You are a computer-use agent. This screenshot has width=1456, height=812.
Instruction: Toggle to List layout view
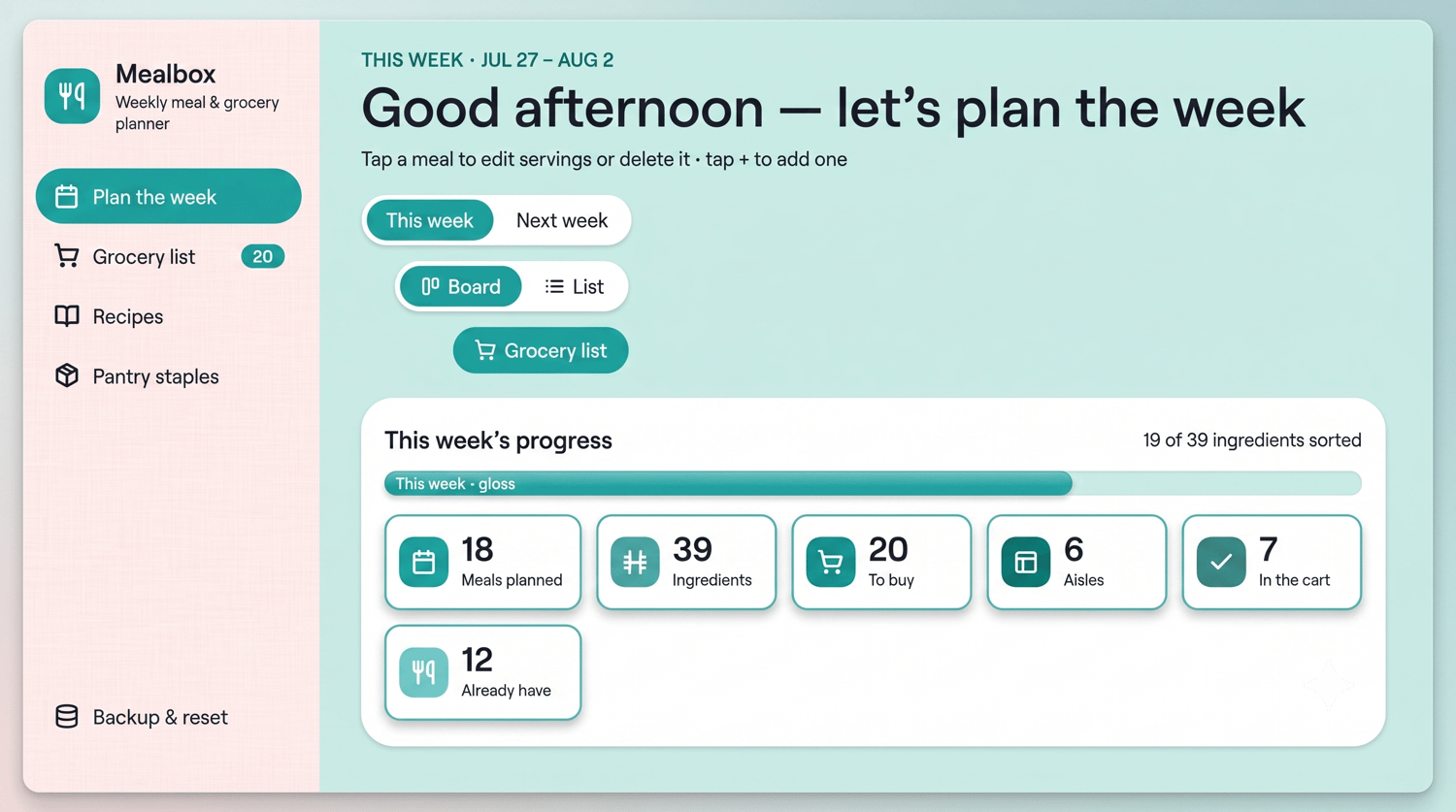[575, 286]
